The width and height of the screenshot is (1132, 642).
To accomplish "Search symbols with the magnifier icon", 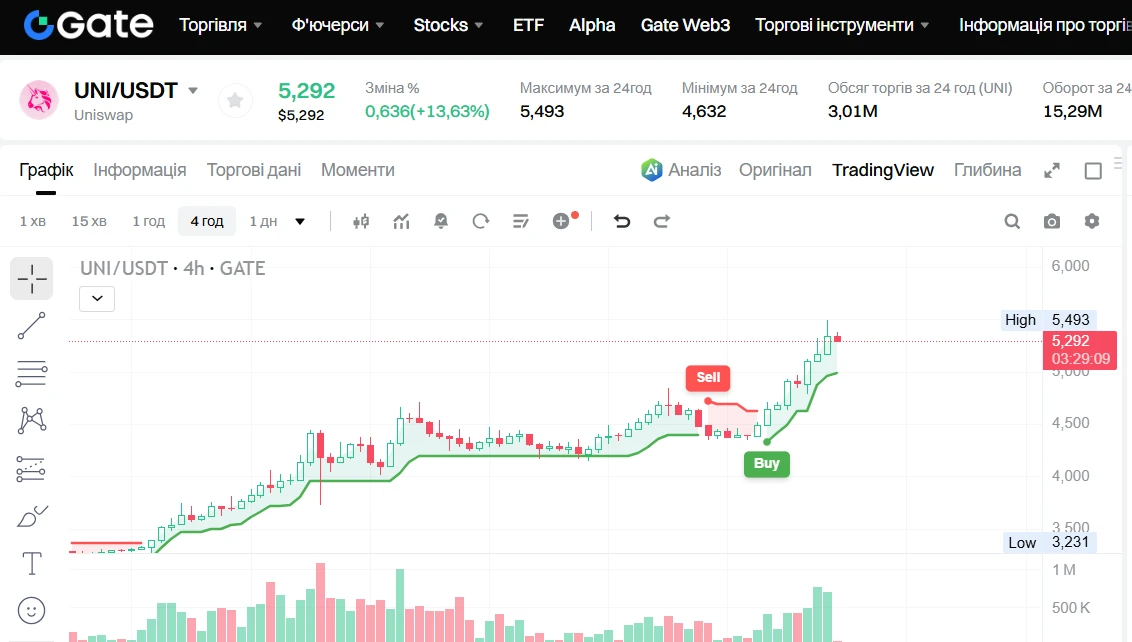I will (x=1012, y=221).
